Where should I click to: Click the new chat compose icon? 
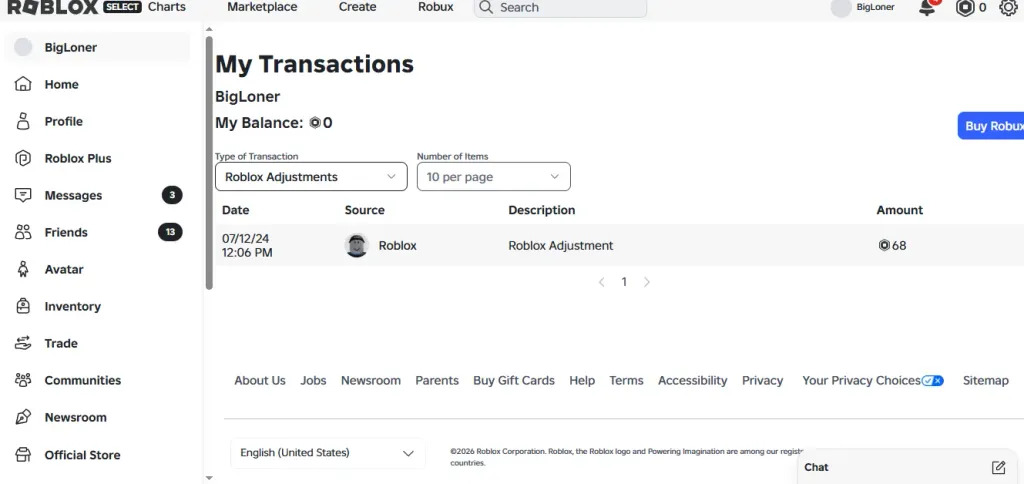coord(998,467)
